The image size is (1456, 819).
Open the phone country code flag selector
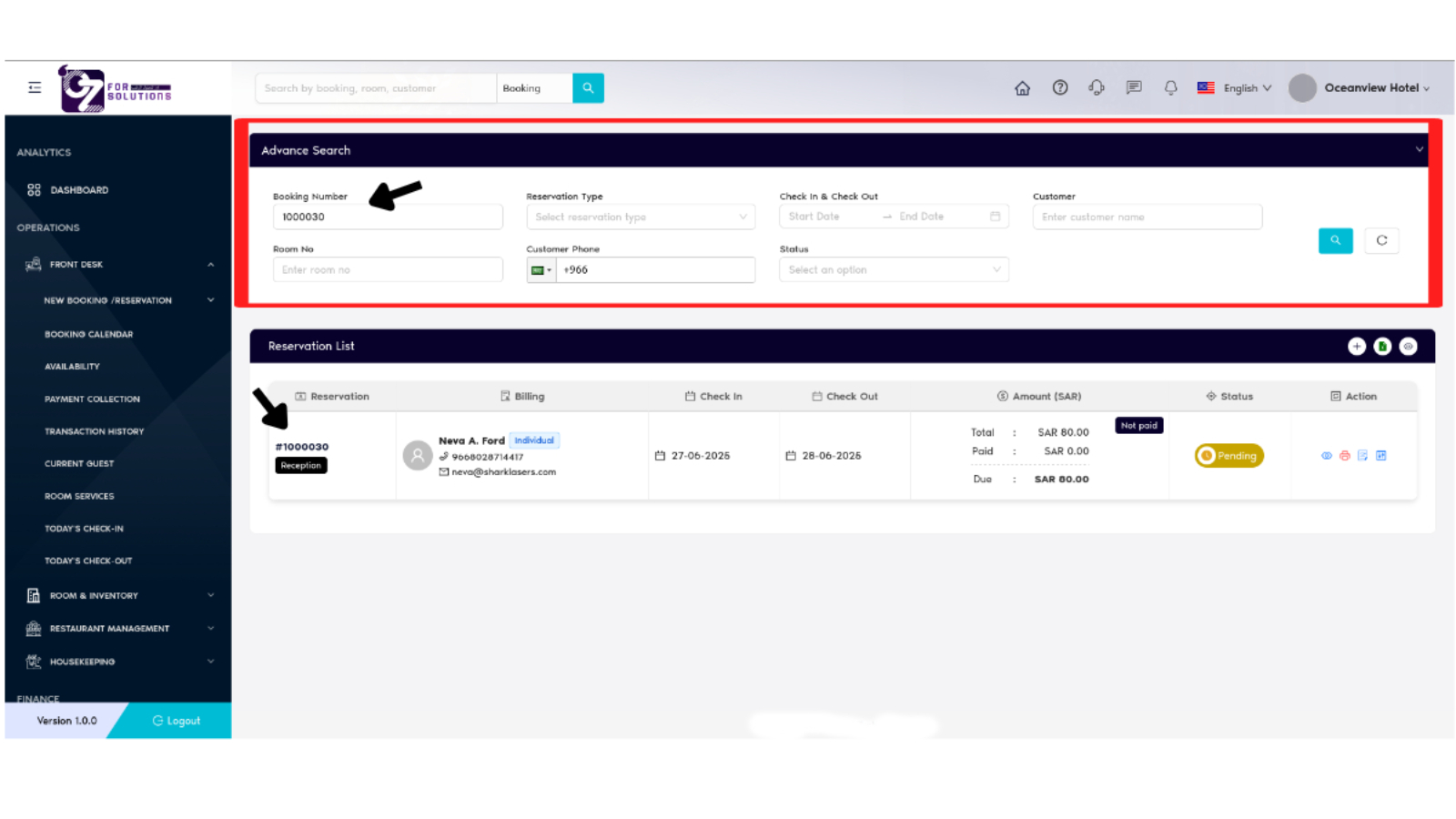(x=541, y=269)
